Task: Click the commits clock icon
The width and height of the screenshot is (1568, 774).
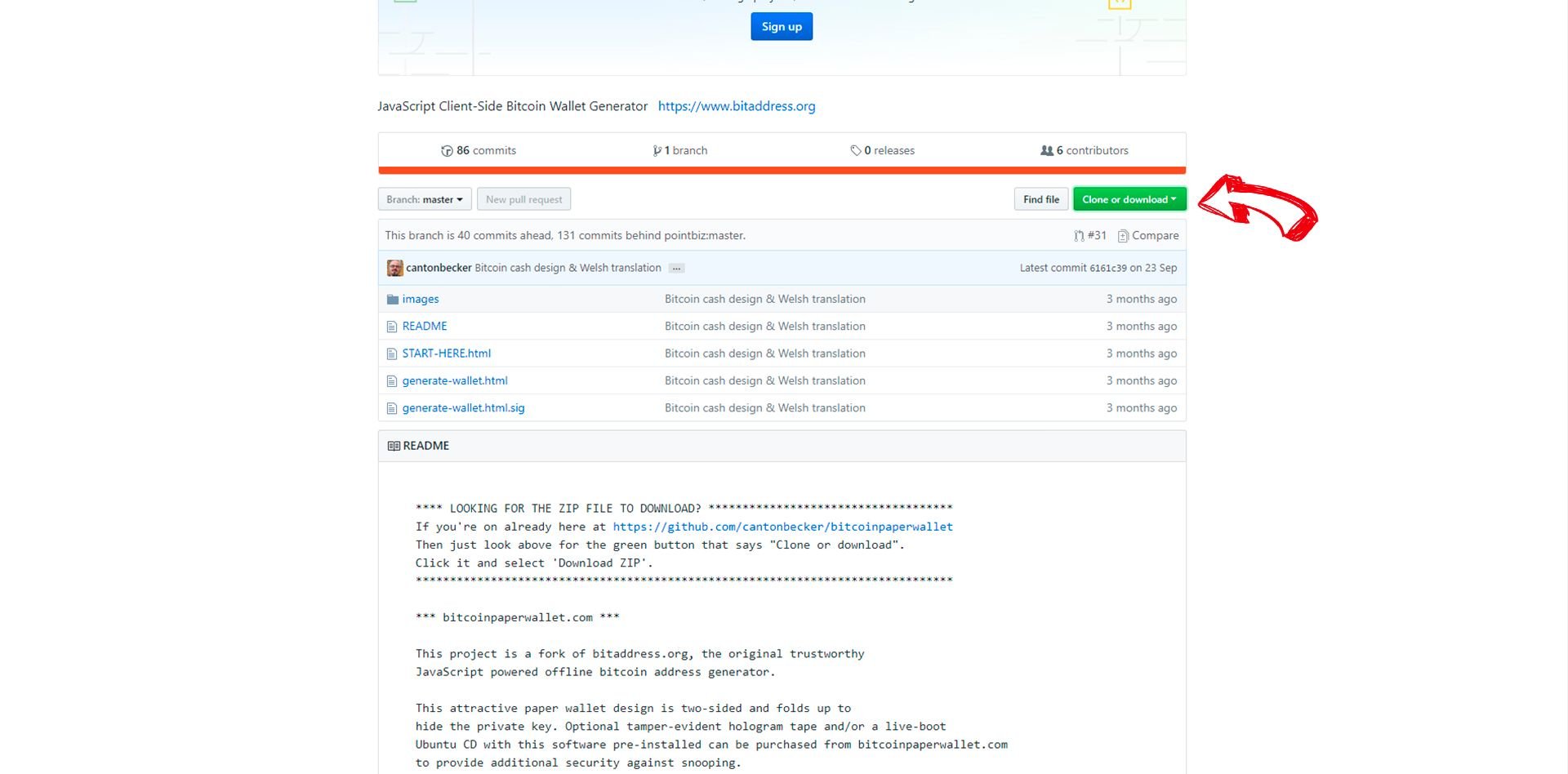Action: (447, 151)
